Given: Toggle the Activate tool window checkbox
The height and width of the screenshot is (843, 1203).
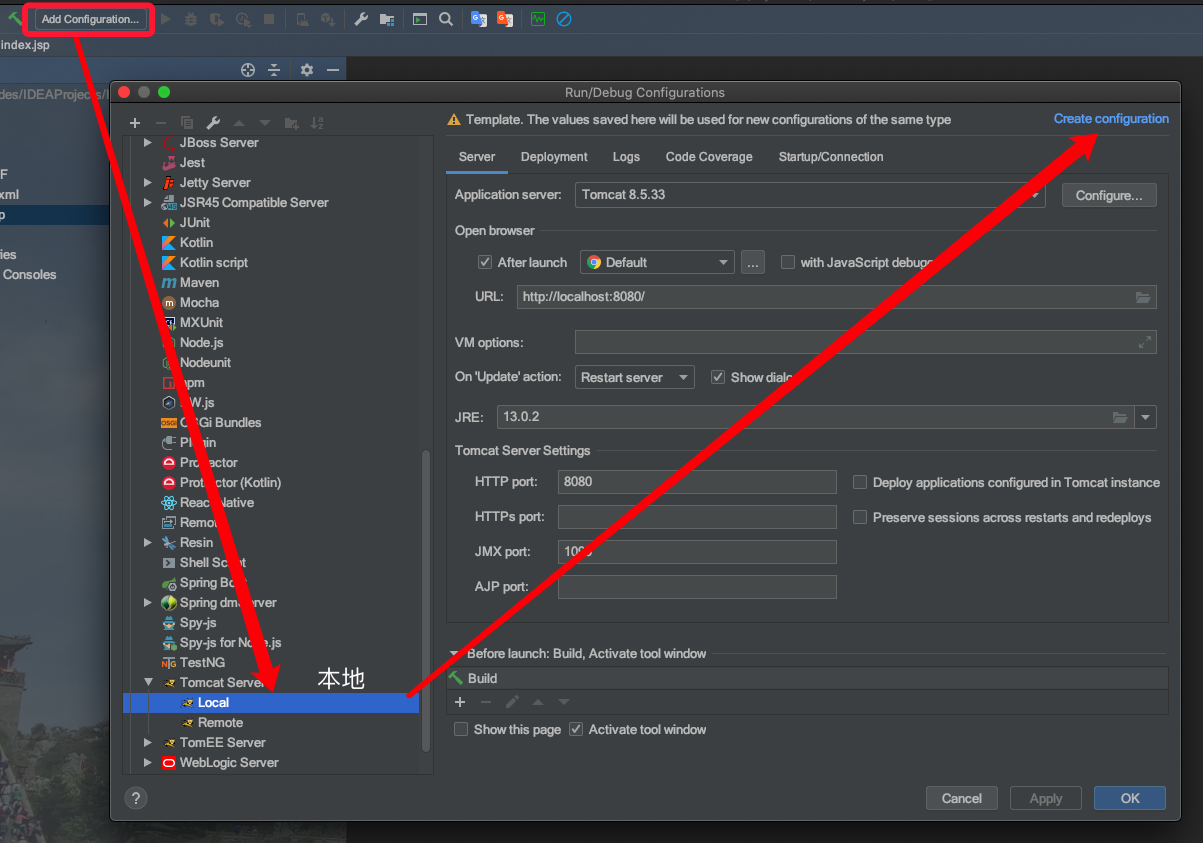Looking at the screenshot, I should pyautogui.click(x=576, y=729).
